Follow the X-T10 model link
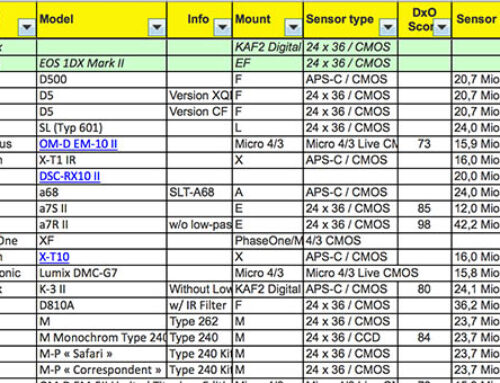Screen dimensions: 500x383 pos(54,257)
